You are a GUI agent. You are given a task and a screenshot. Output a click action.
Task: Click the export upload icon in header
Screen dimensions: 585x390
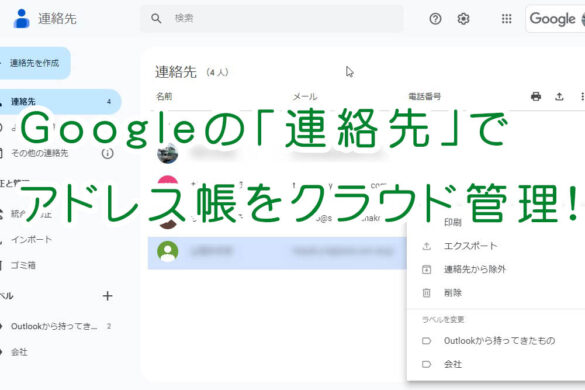[x=559, y=97]
